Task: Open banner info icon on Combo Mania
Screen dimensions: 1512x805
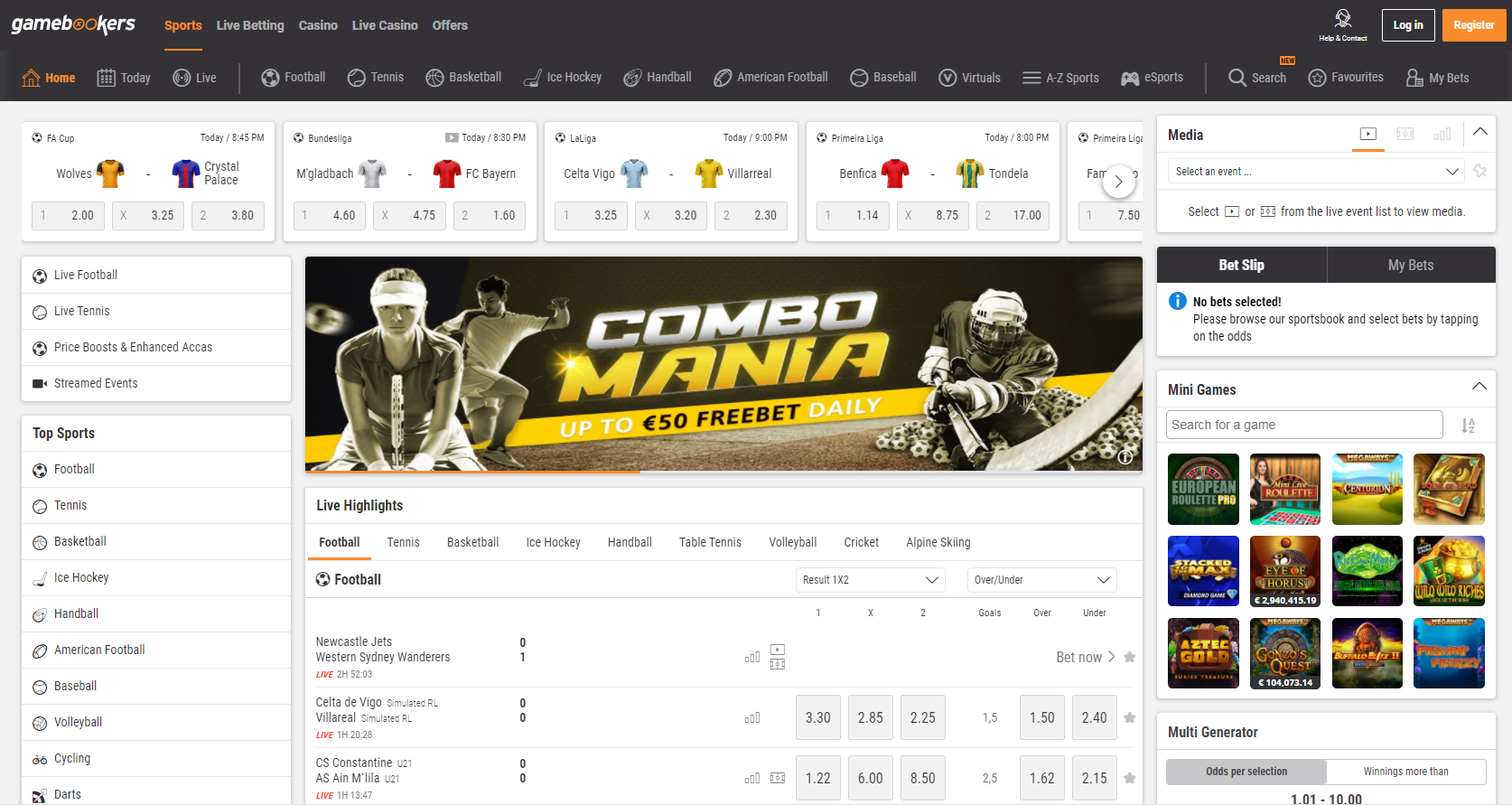Action: 1125,457
